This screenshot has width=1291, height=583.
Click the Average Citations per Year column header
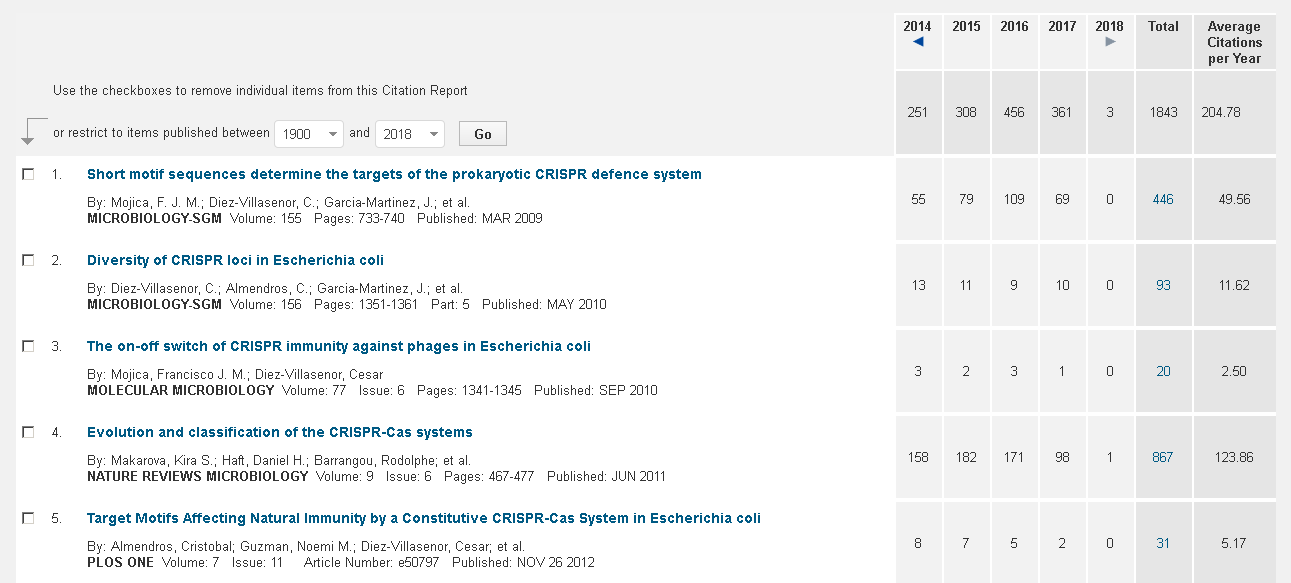tap(1234, 42)
